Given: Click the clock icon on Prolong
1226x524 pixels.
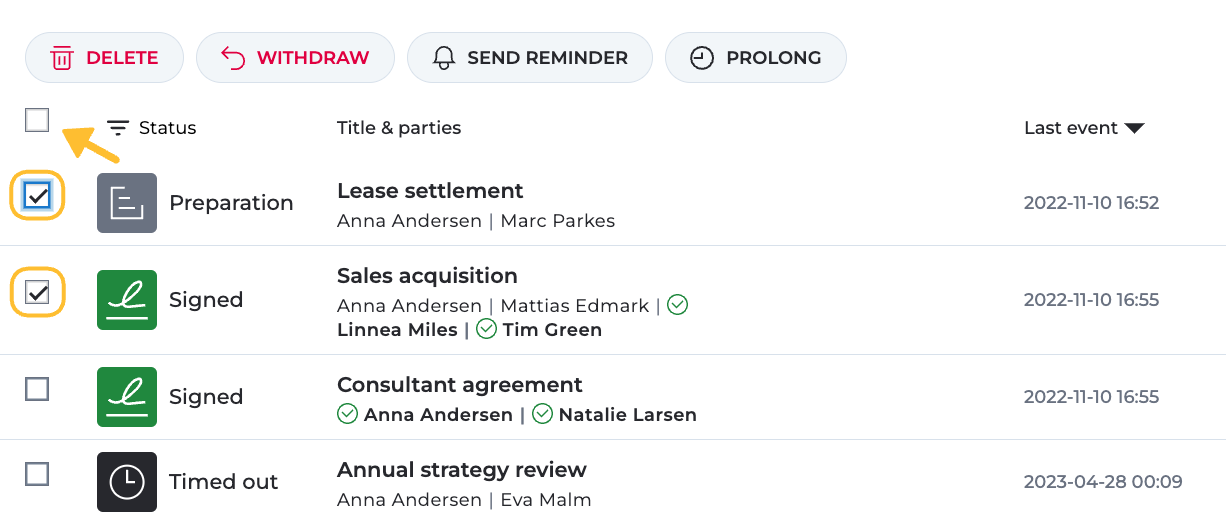Looking at the screenshot, I should click(x=702, y=58).
